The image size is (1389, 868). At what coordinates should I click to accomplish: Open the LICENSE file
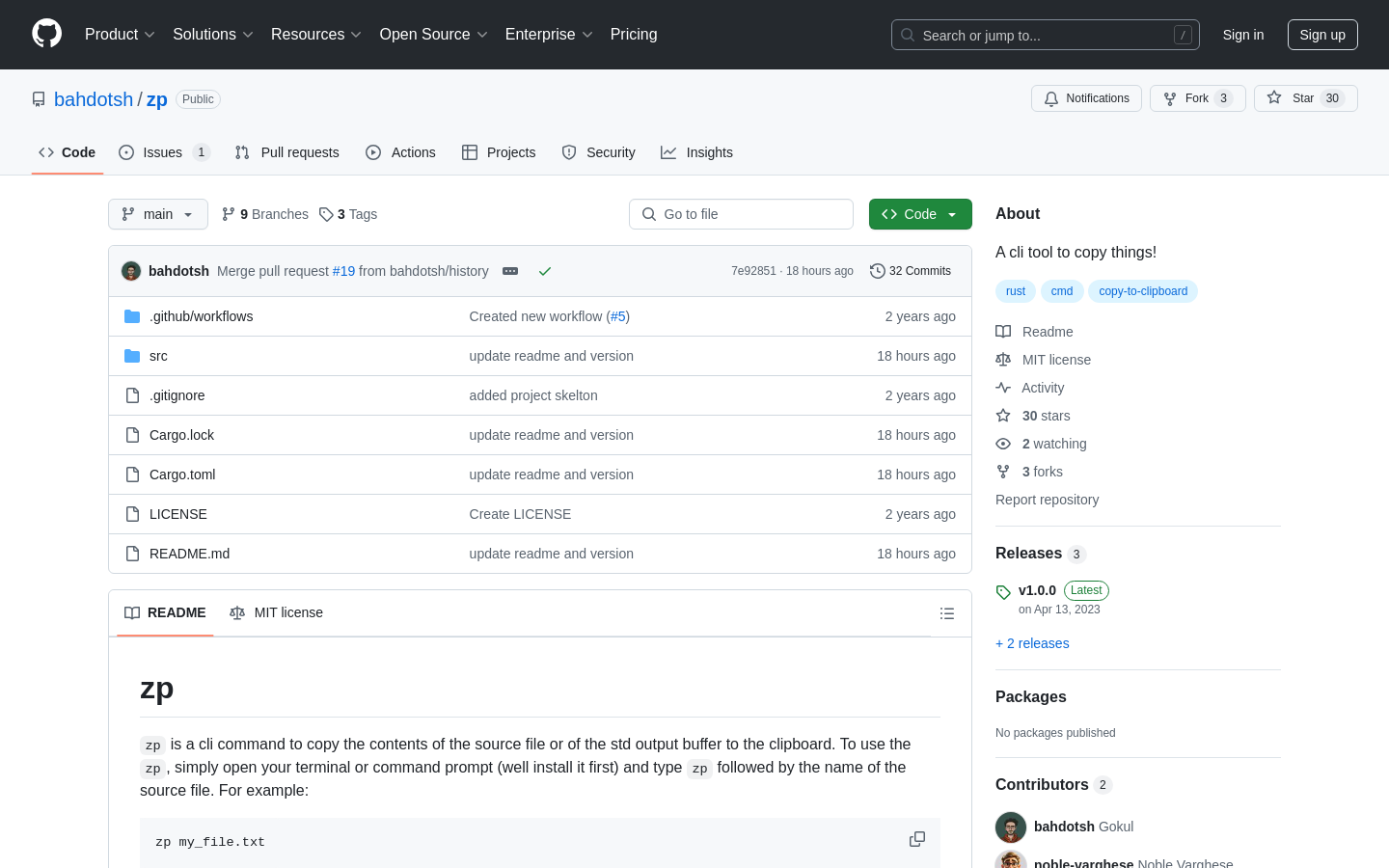178,514
